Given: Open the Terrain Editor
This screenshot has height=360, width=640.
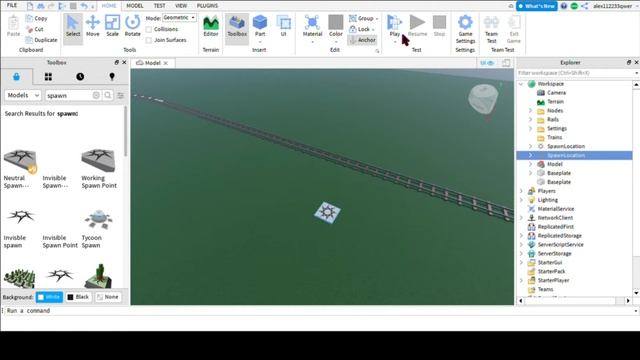Looking at the screenshot, I should [x=211, y=27].
